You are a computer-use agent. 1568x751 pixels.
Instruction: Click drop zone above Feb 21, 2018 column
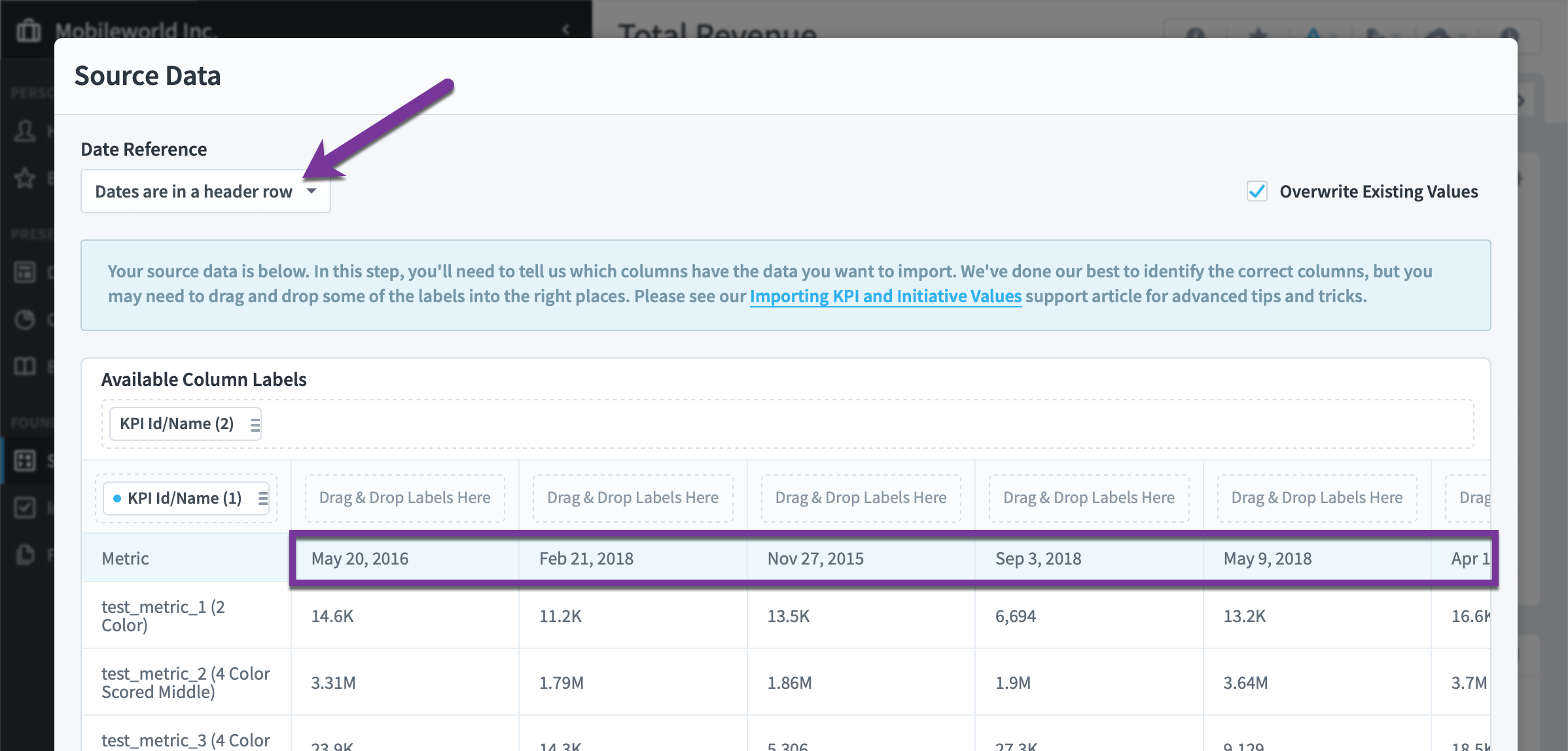633,498
